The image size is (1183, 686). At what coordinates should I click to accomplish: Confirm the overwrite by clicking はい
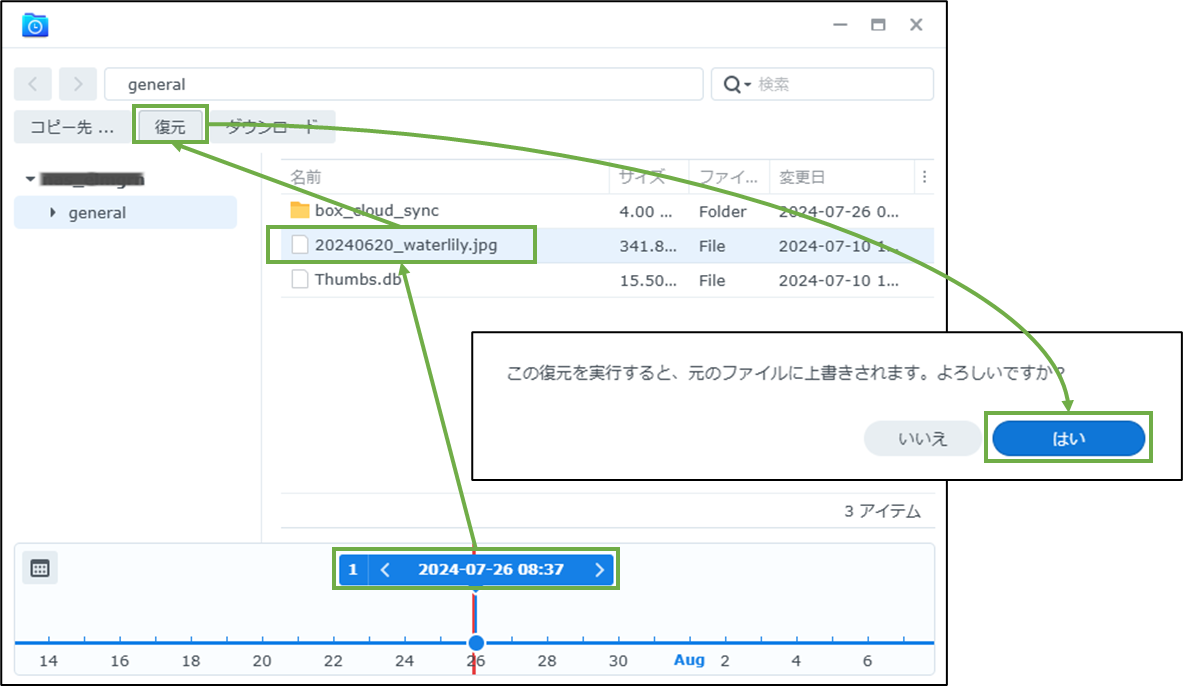[1068, 437]
